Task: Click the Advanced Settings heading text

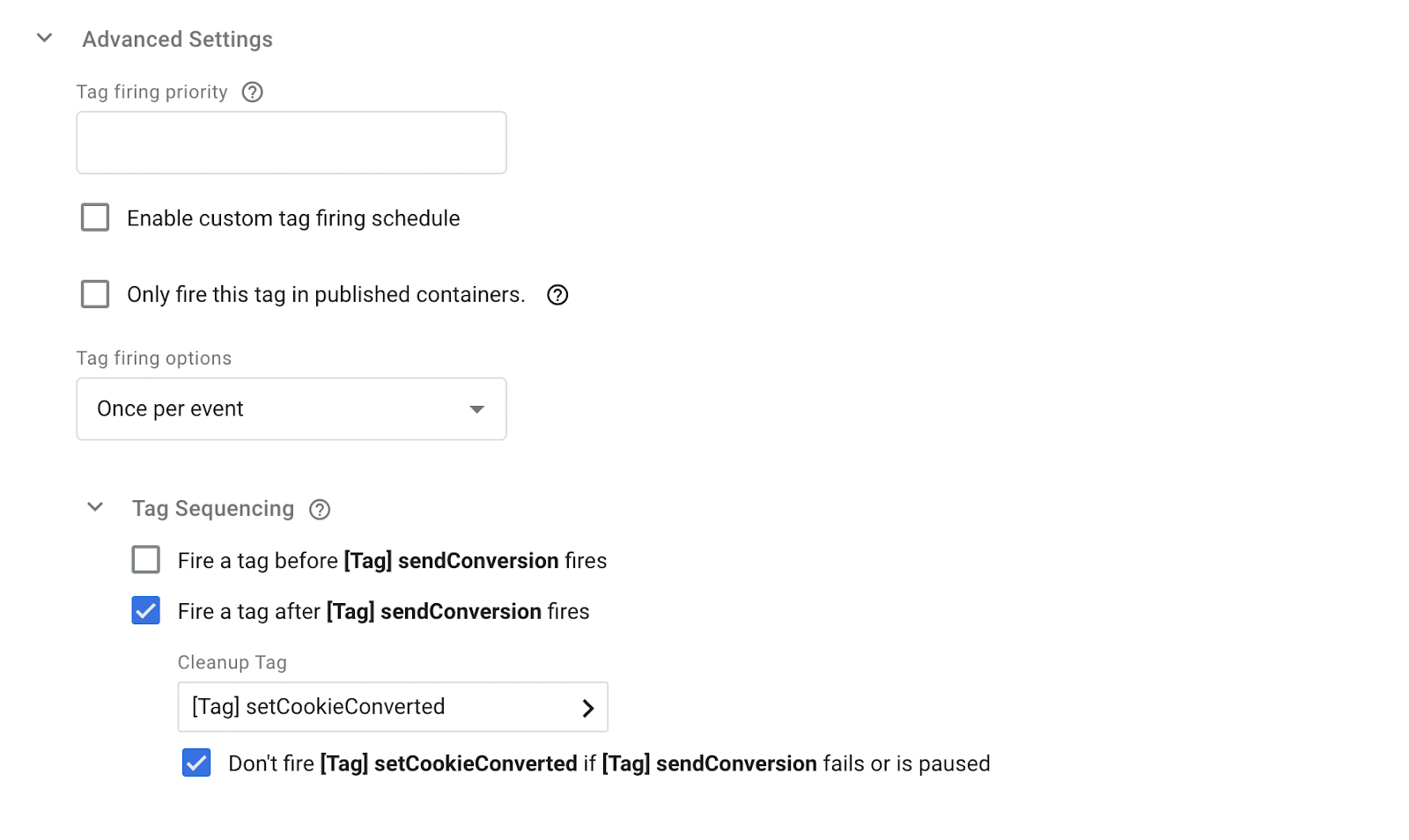Action: tap(177, 40)
